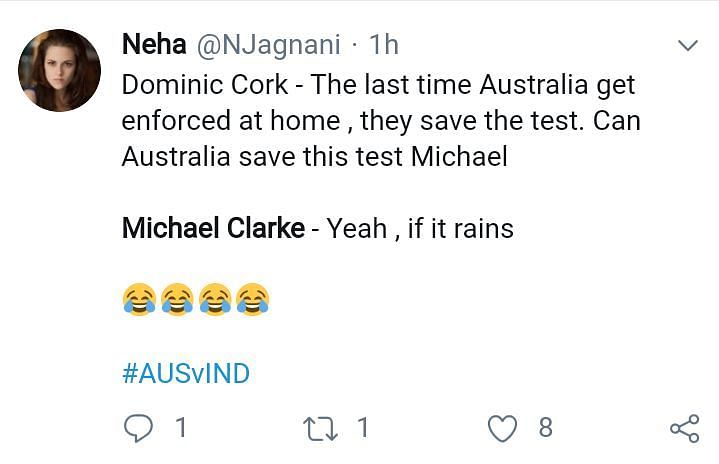Click the retweet count number

pyautogui.click(x=362, y=428)
